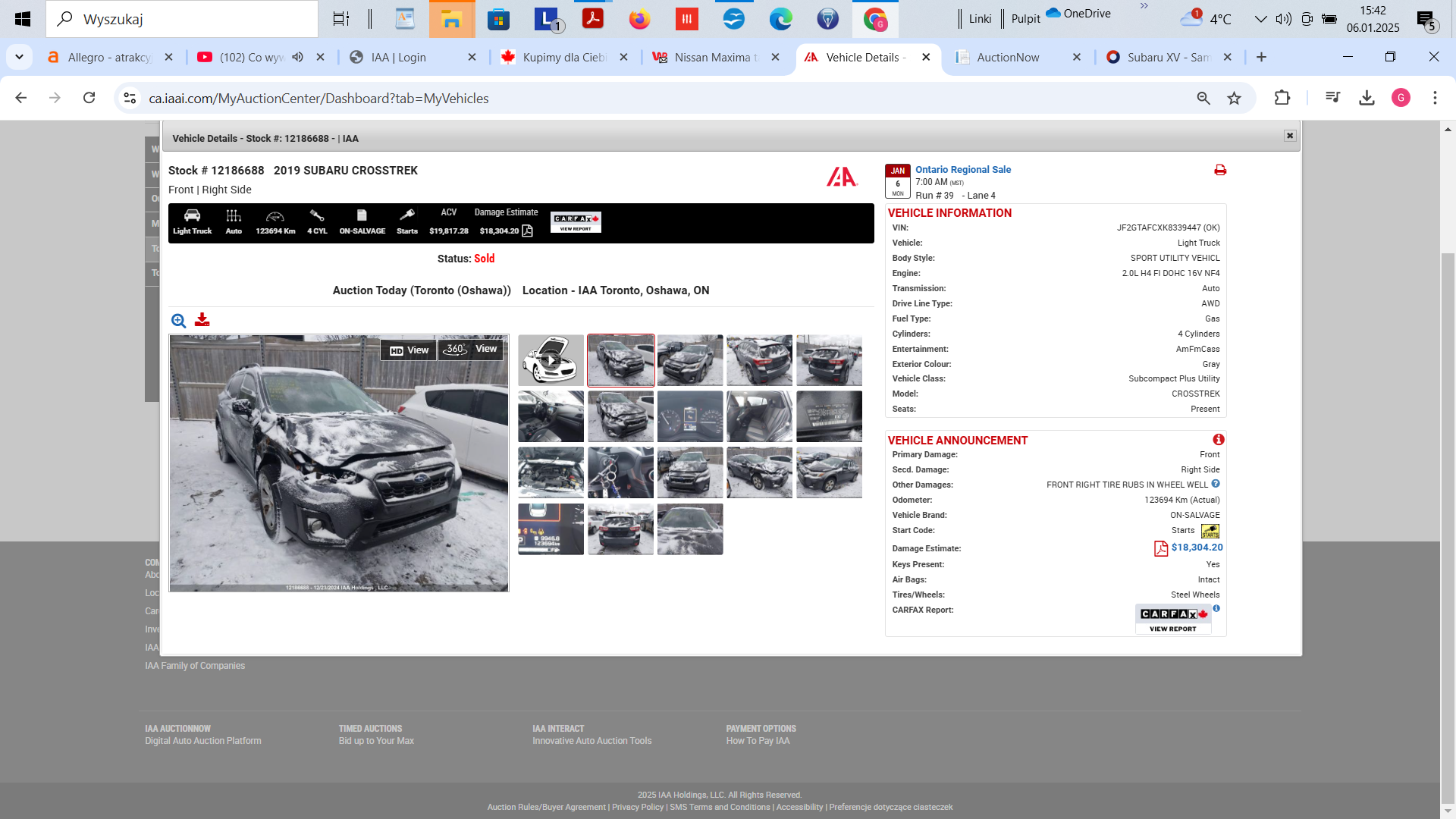The image size is (1456, 819).
Task: Close the Allegro browser tab
Action: coord(168,57)
